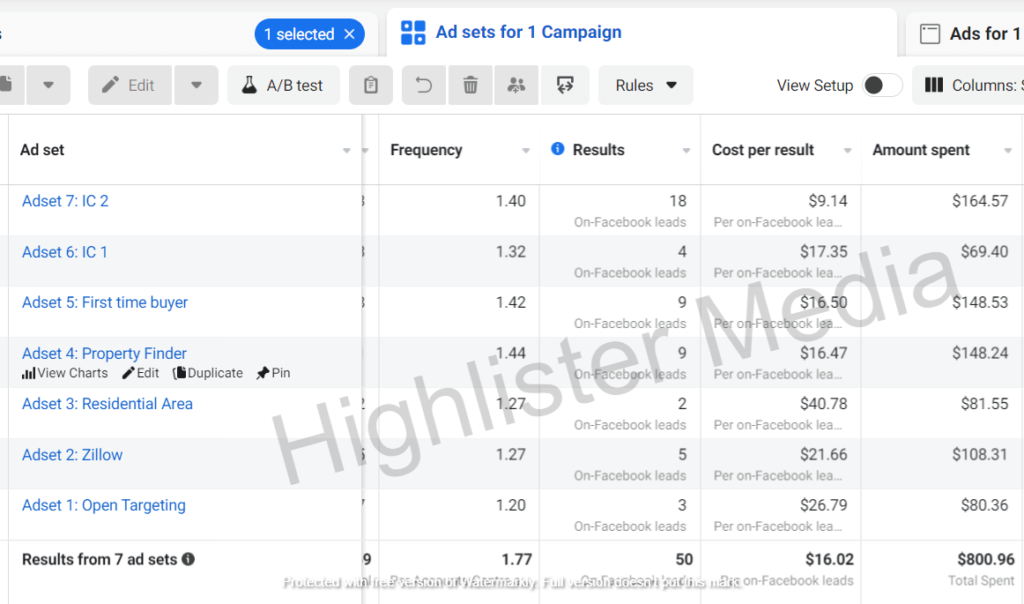Open 'Adset 1: Open Targeting' link

tap(104, 505)
